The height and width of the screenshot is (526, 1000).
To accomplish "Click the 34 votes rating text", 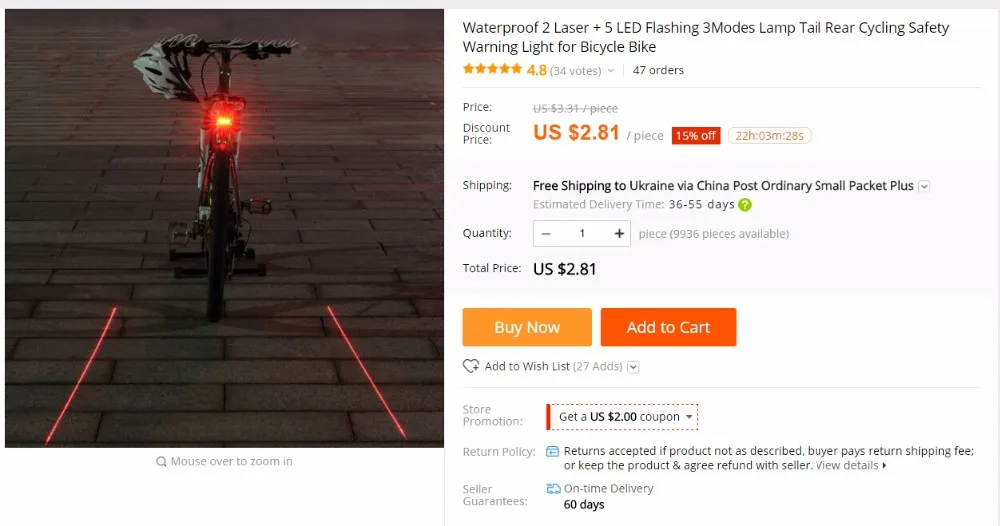I will [x=575, y=71].
